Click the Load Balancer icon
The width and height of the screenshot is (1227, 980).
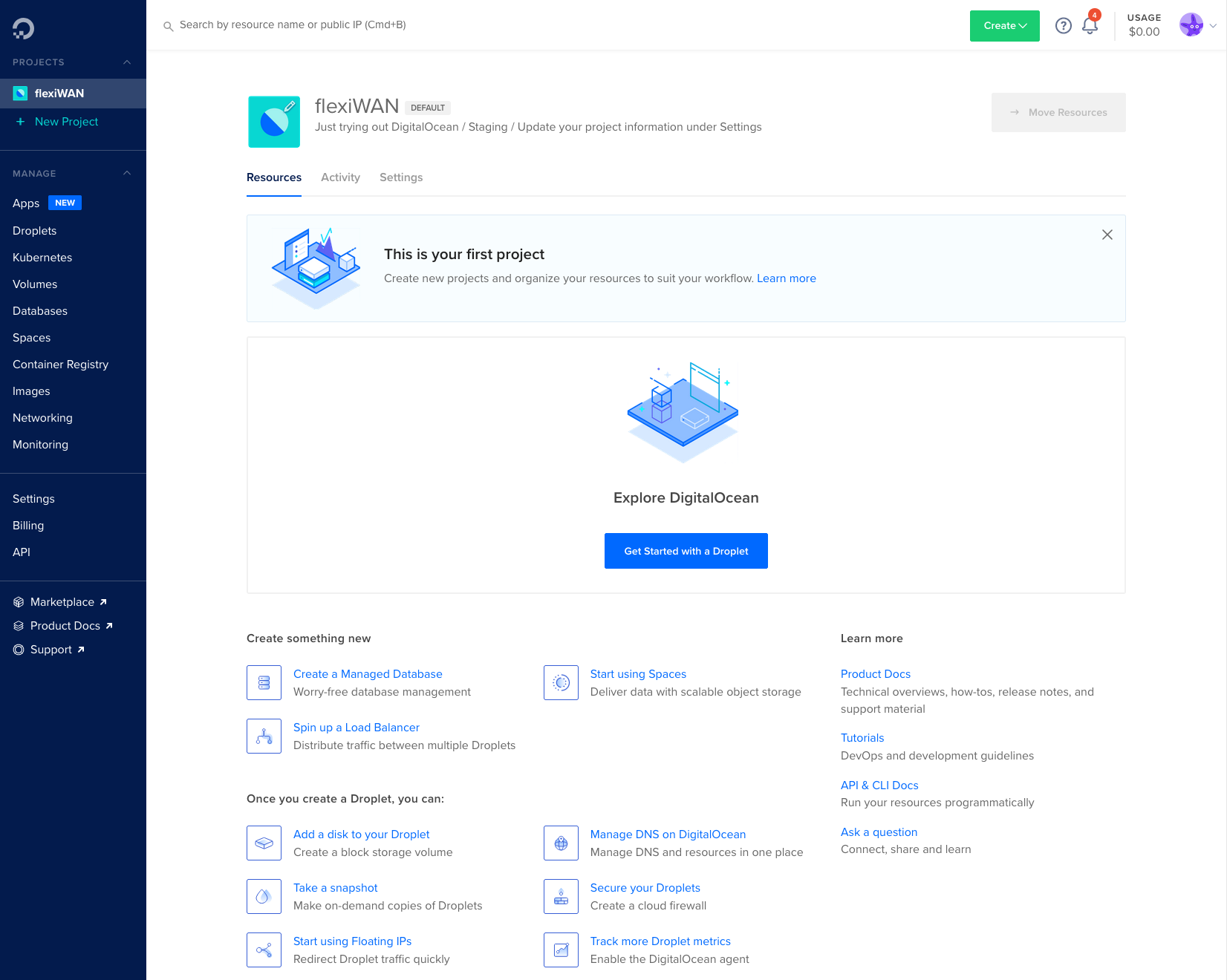(264, 736)
